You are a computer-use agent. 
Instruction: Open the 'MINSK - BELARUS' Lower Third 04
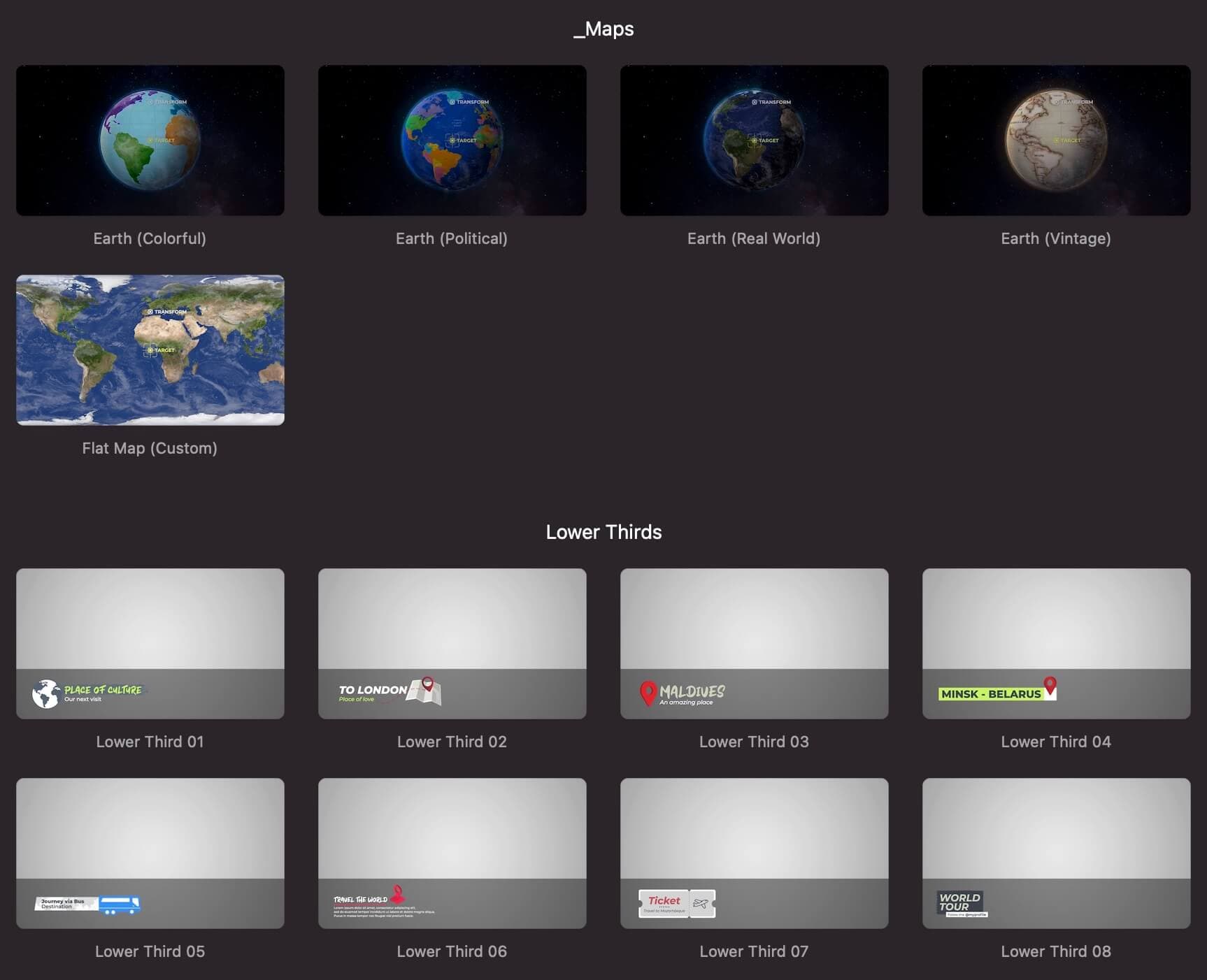pos(1056,643)
